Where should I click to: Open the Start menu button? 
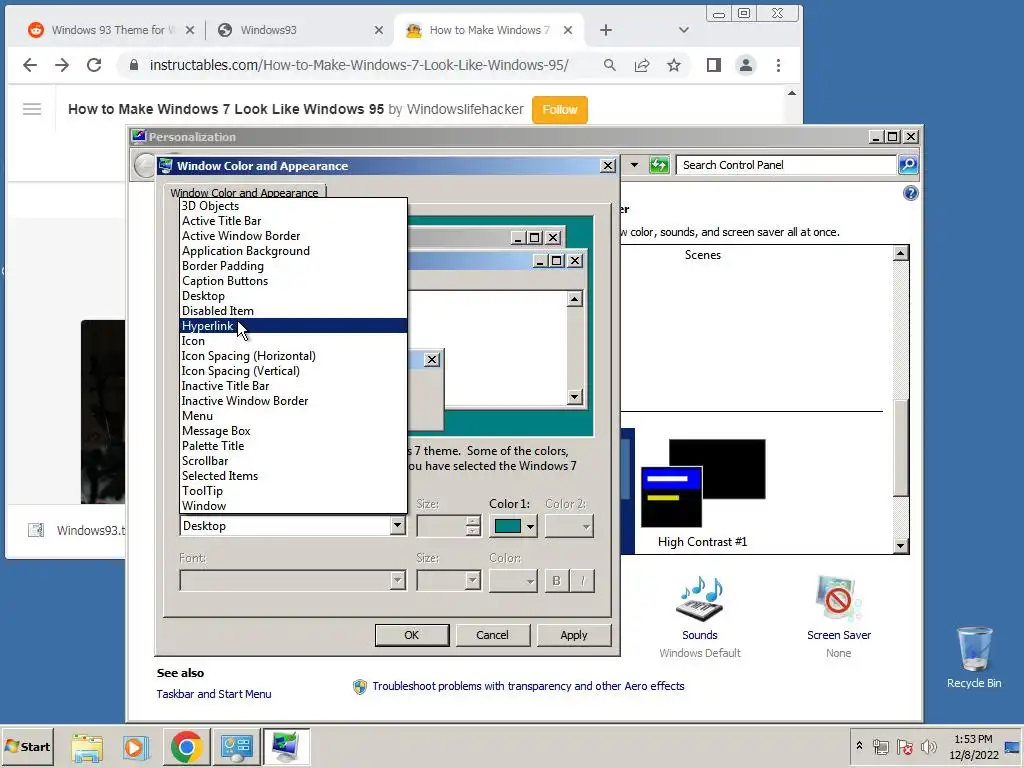tap(27, 746)
